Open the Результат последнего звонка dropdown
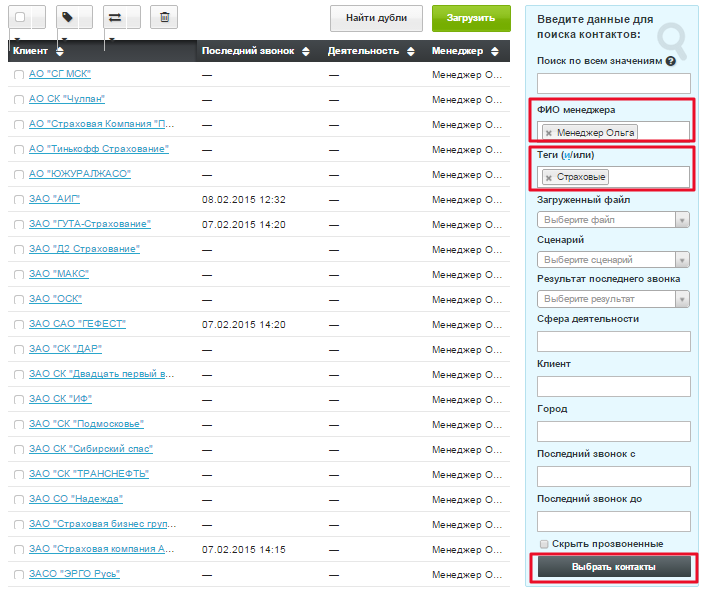The width and height of the screenshot is (706, 592). pyautogui.click(x=613, y=299)
